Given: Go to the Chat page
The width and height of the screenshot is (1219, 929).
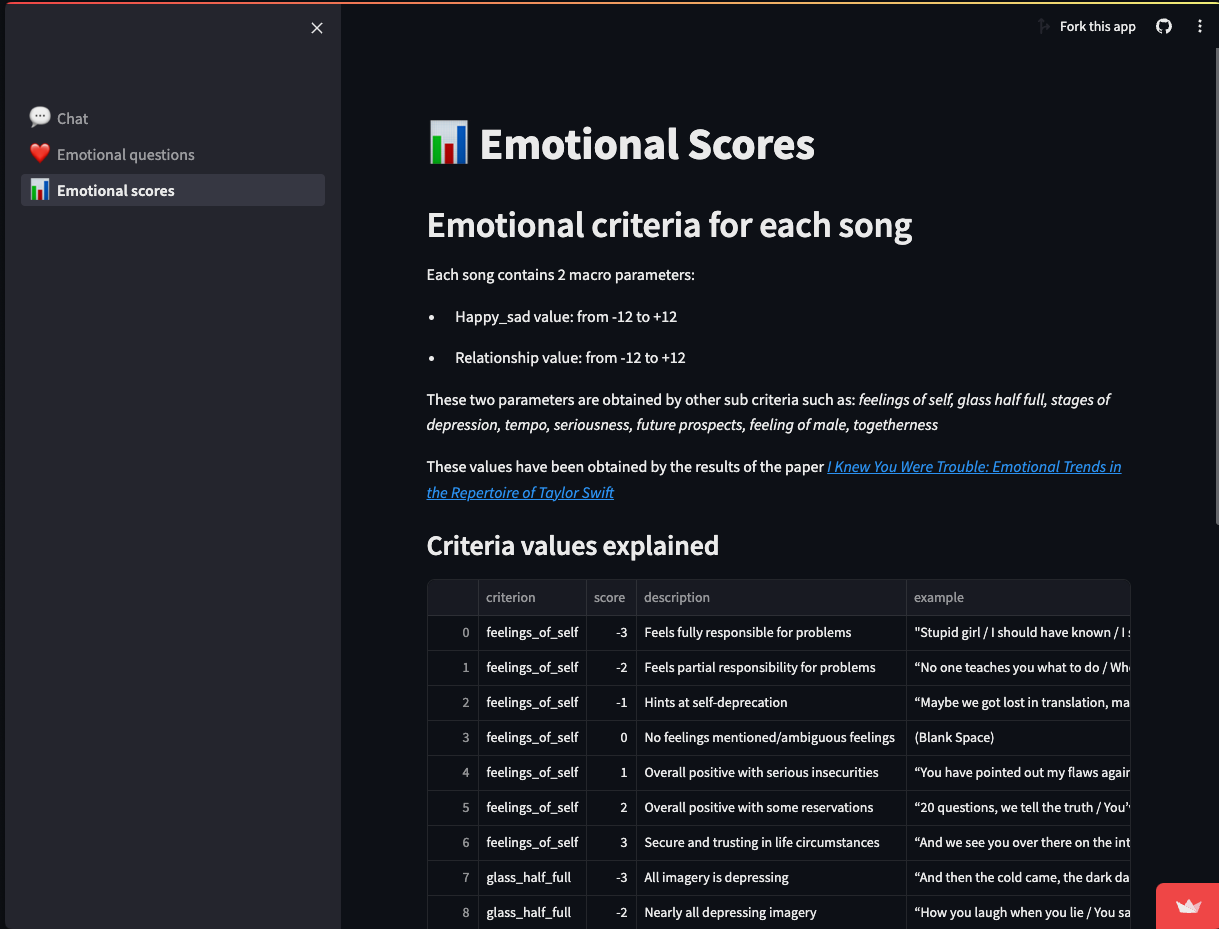Looking at the screenshot, I should [x=72, y=118].
